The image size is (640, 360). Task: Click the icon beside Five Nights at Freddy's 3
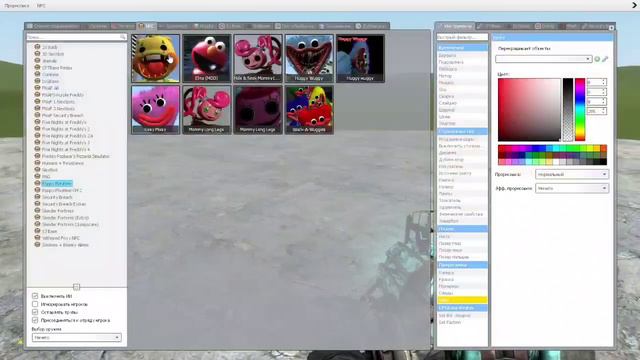click(x=37, y=142)
